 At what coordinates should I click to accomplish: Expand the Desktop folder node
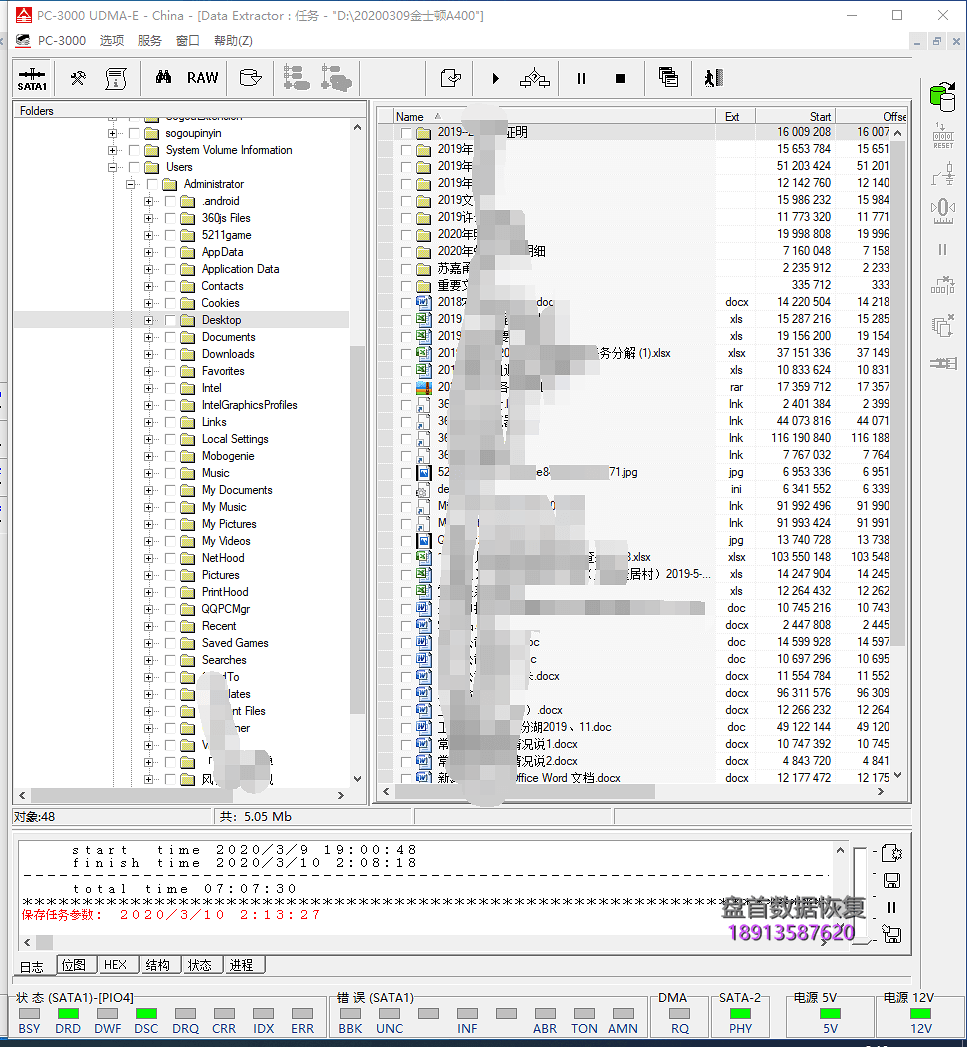148,321
